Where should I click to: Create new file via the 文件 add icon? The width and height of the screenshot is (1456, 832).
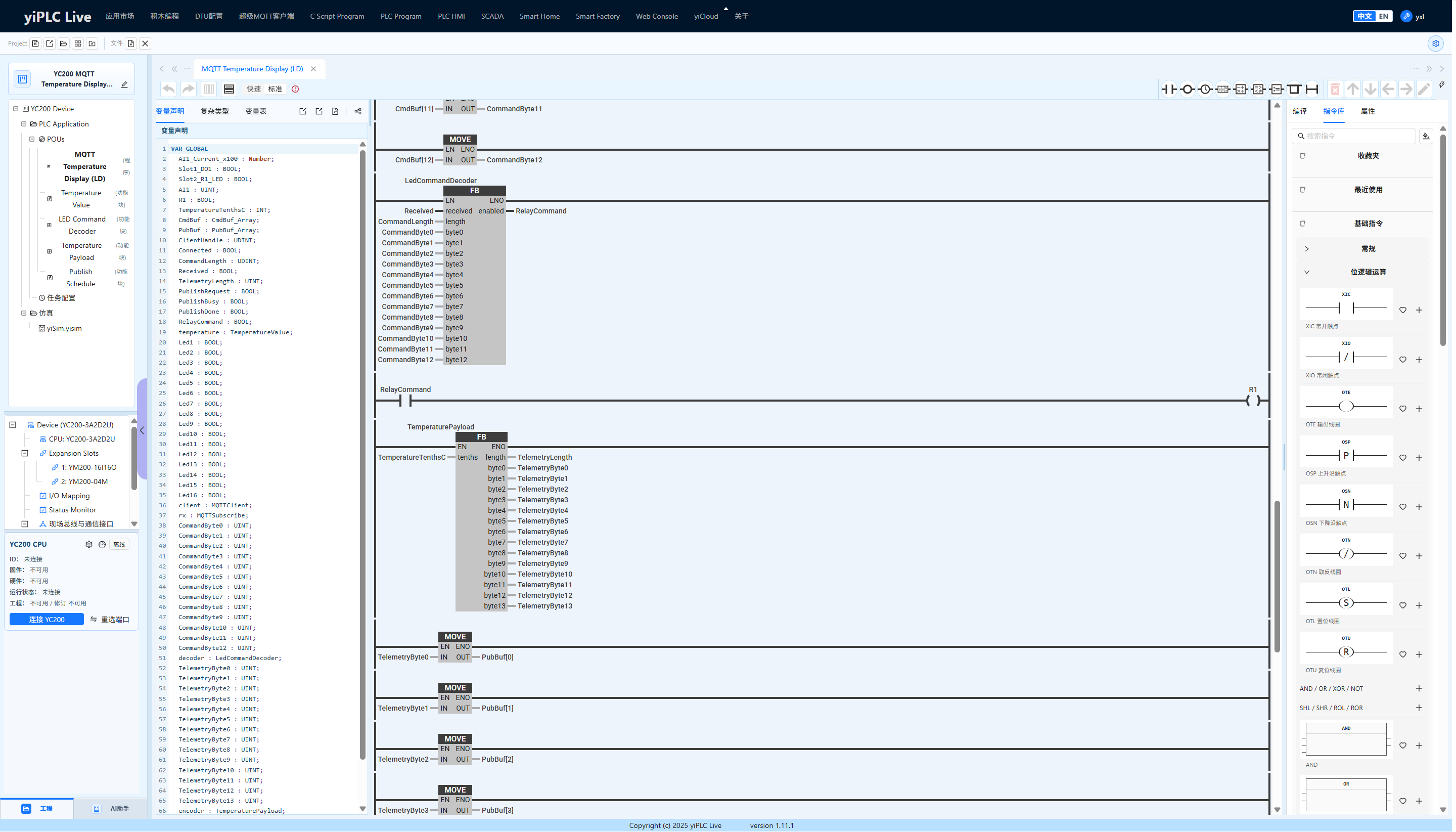click(x=131, y=43)
